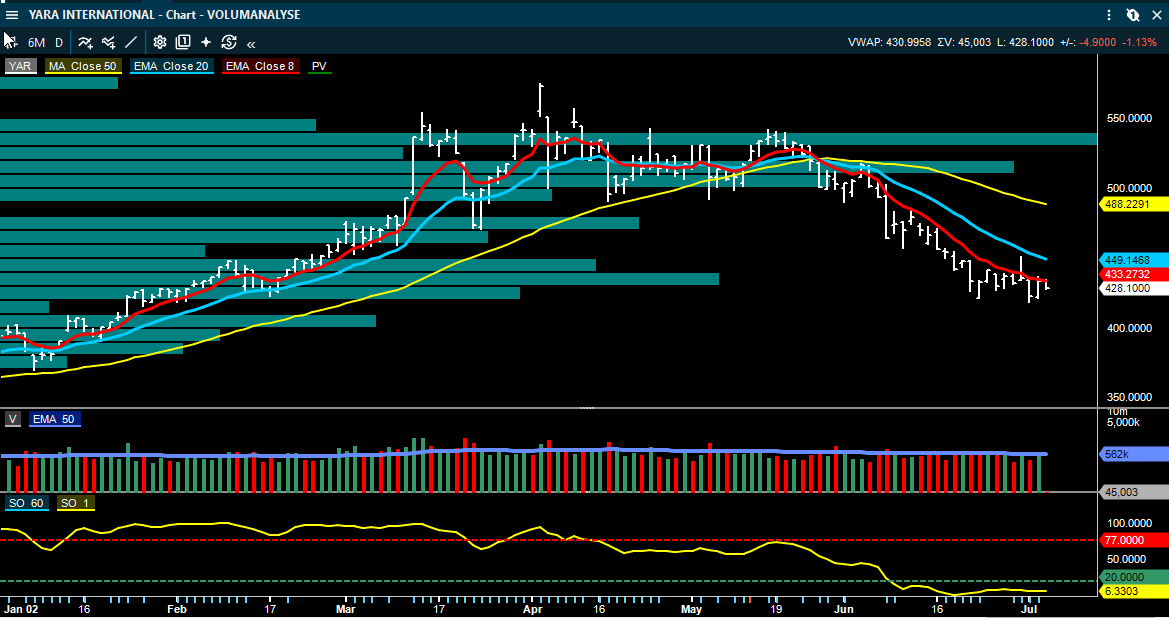
Task: Click the 488.2291 yellow price tag
Action: pyautogui.click(x=1133, y=204)
